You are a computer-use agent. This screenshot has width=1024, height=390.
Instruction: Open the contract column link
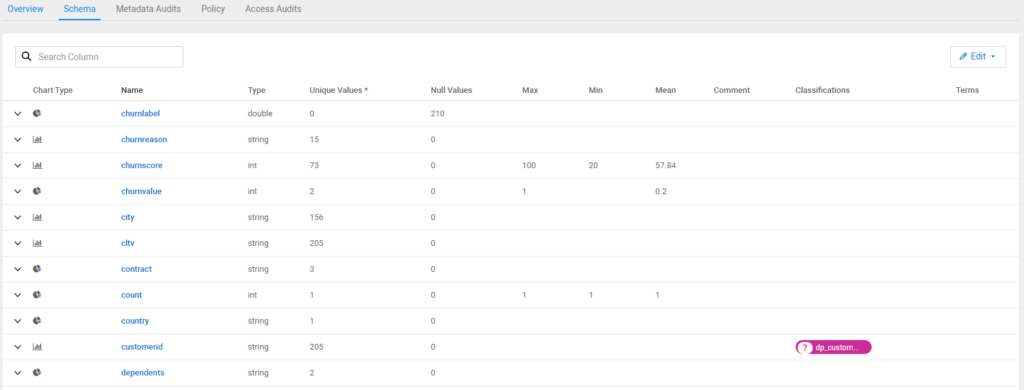(136, 268)
